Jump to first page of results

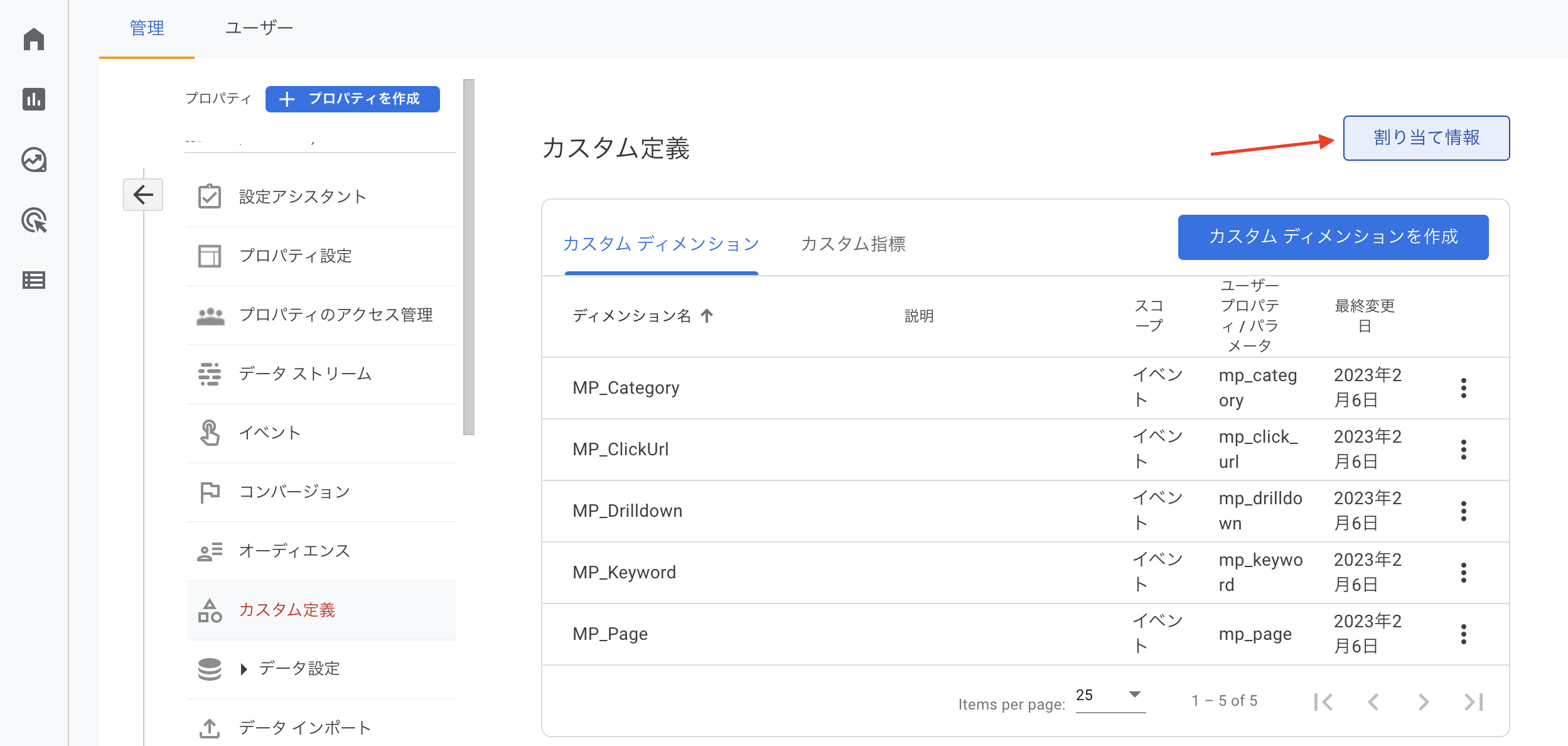1323,701
